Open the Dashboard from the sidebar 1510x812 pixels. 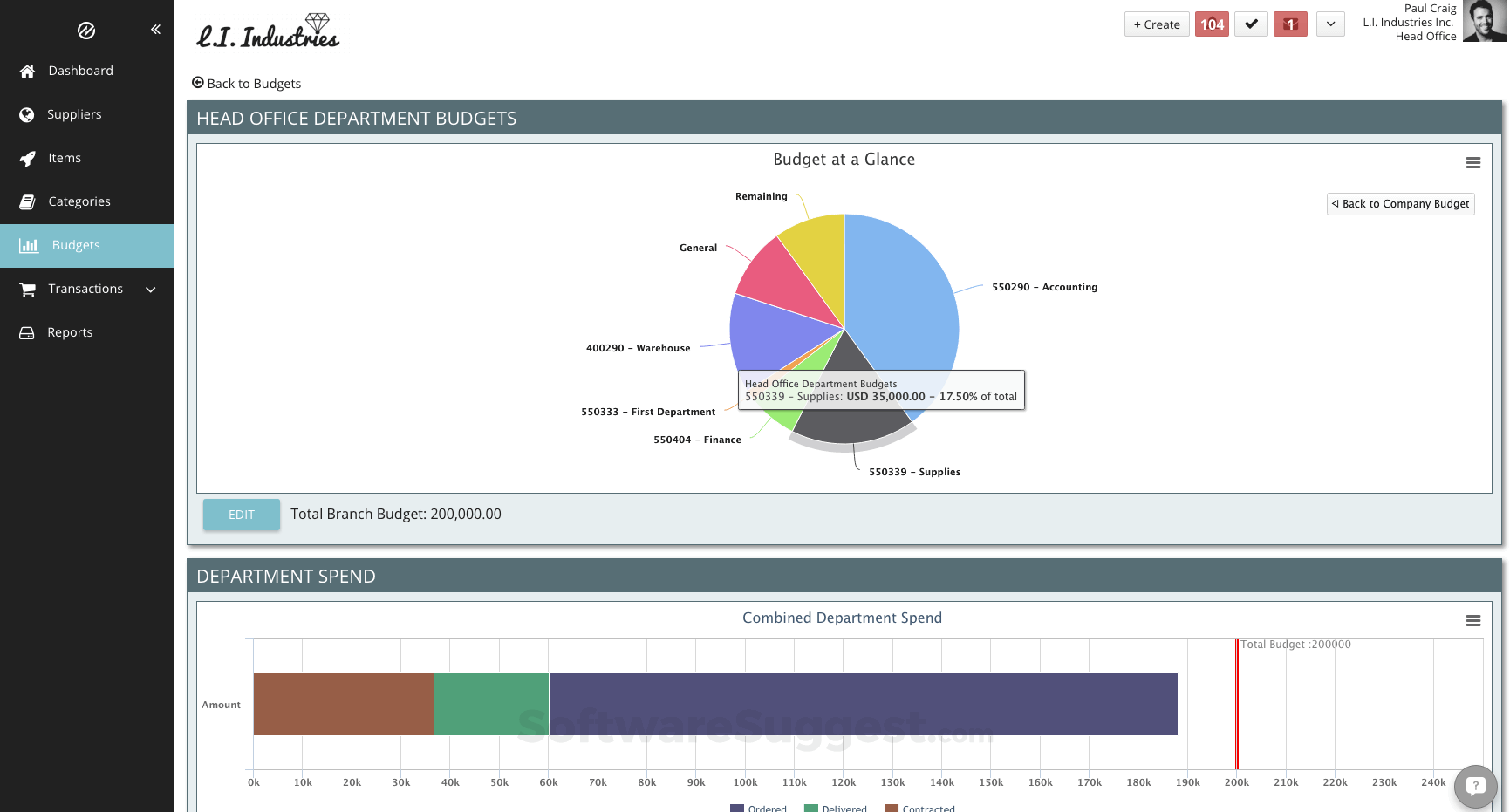click(80, 71)
